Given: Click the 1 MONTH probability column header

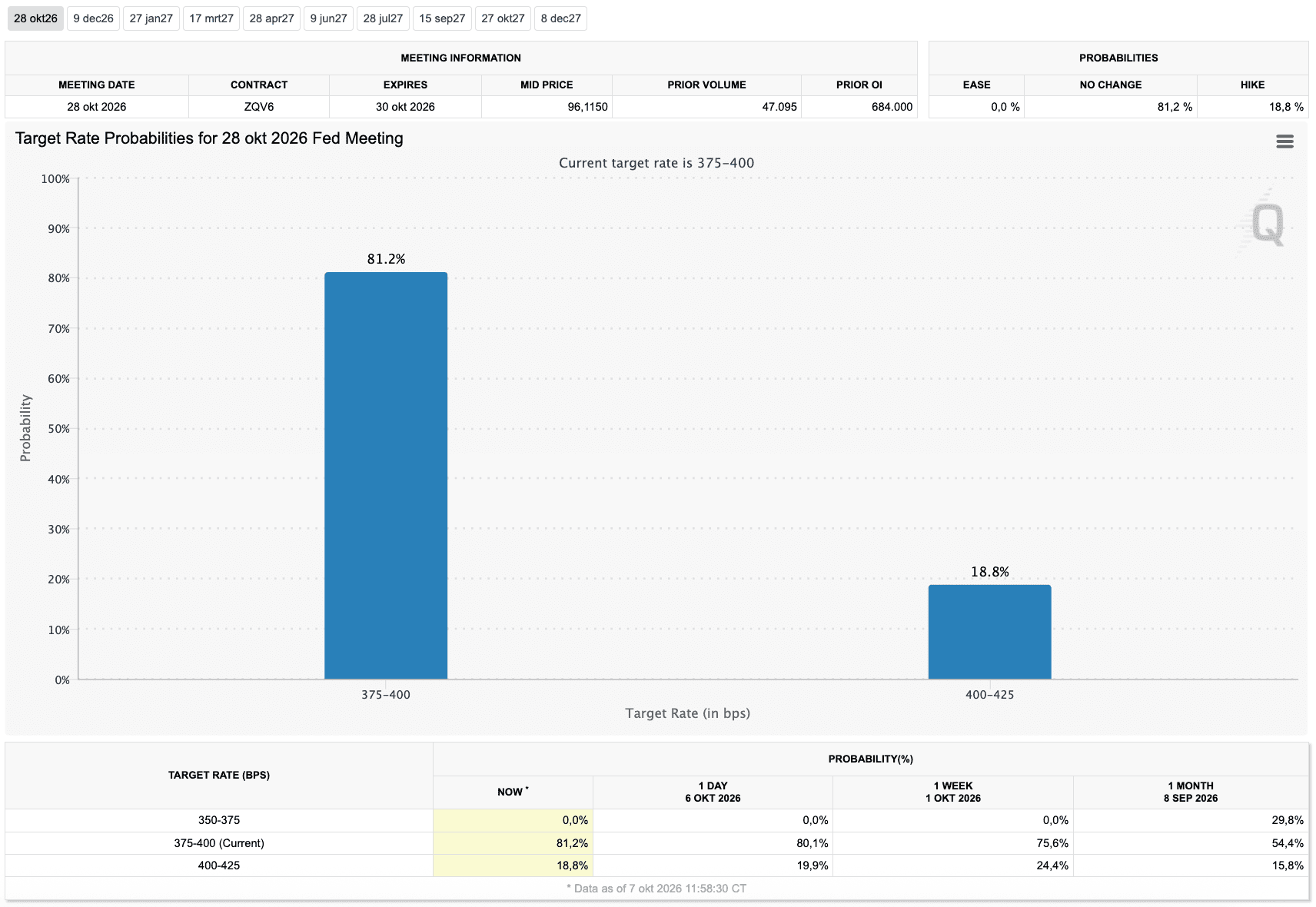Looking at the screenshot, I should 1191,792.
